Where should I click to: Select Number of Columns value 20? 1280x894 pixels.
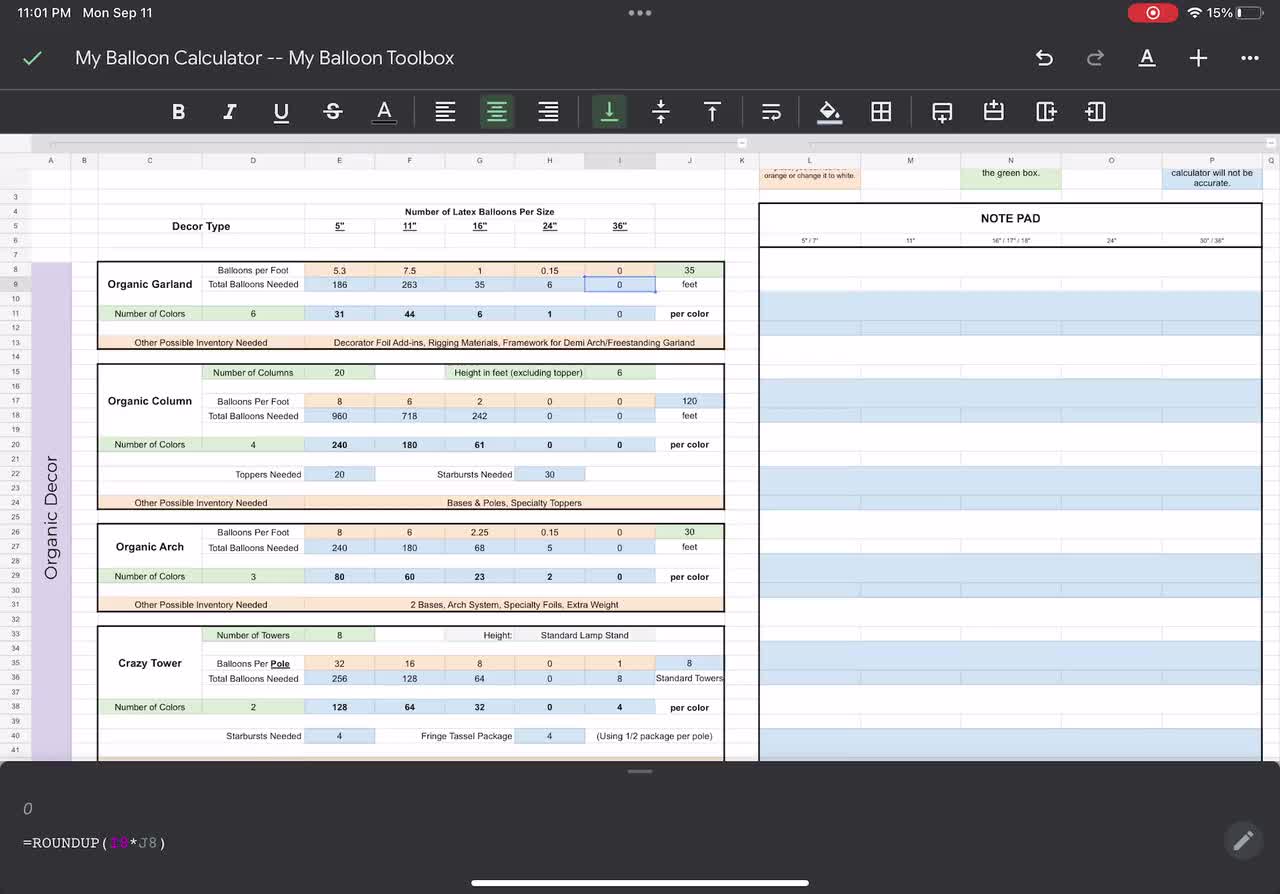pyautogui.click(x=339, y=372)
